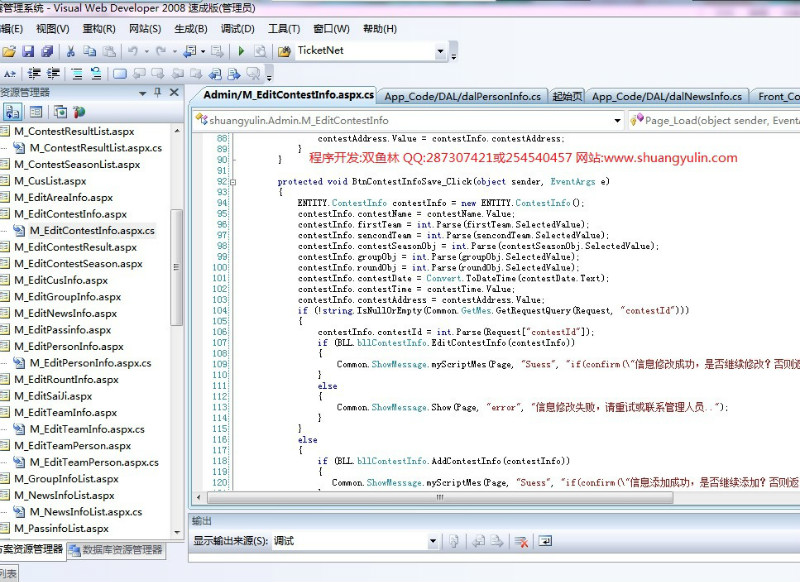The width and height of the screenshot is (800, 582).
Task: Expand the class selector shuangyulin.Admin.M_EditContestInfo
Action: [x=617, y=121]
